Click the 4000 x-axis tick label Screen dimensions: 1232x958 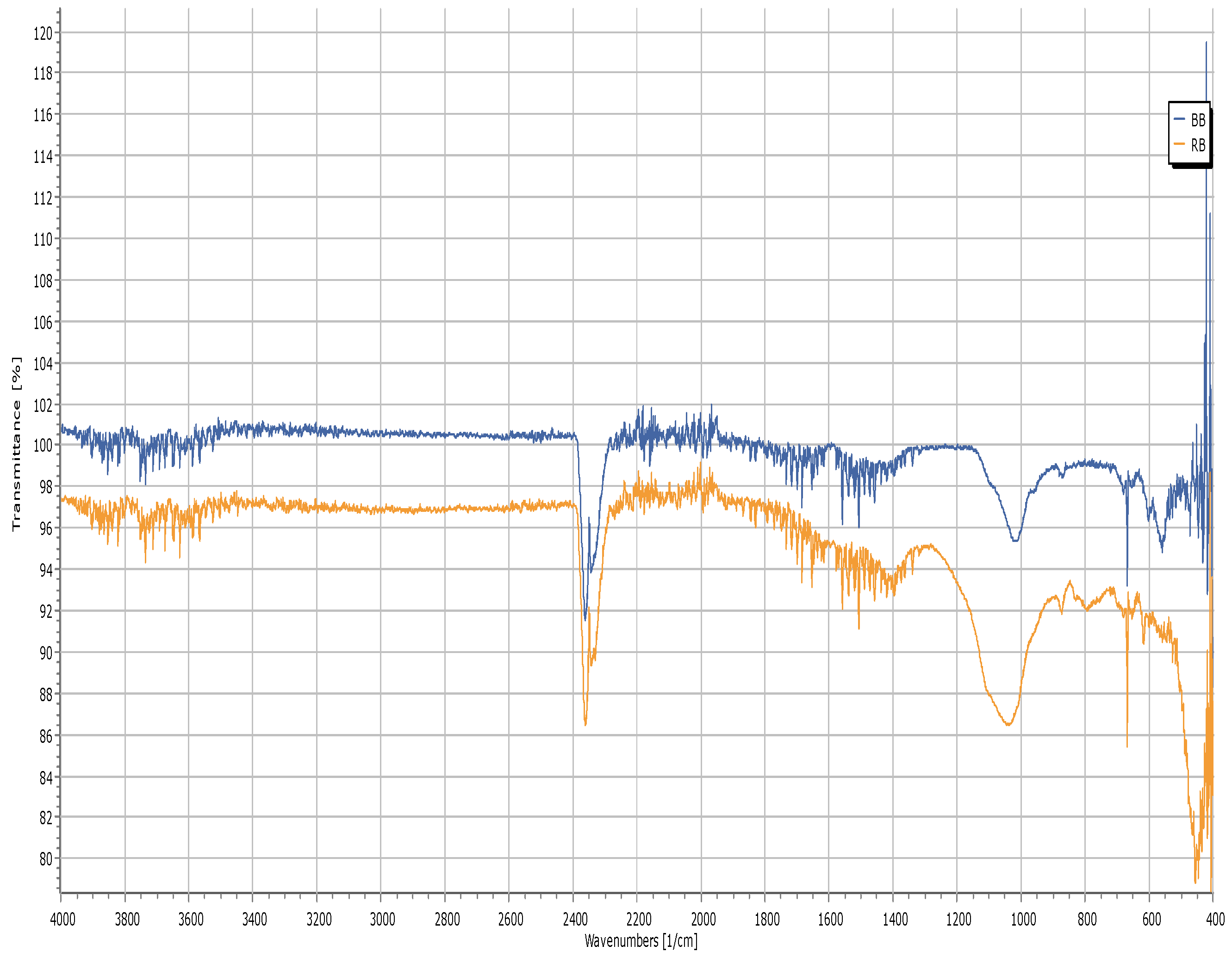click(62, 920)
